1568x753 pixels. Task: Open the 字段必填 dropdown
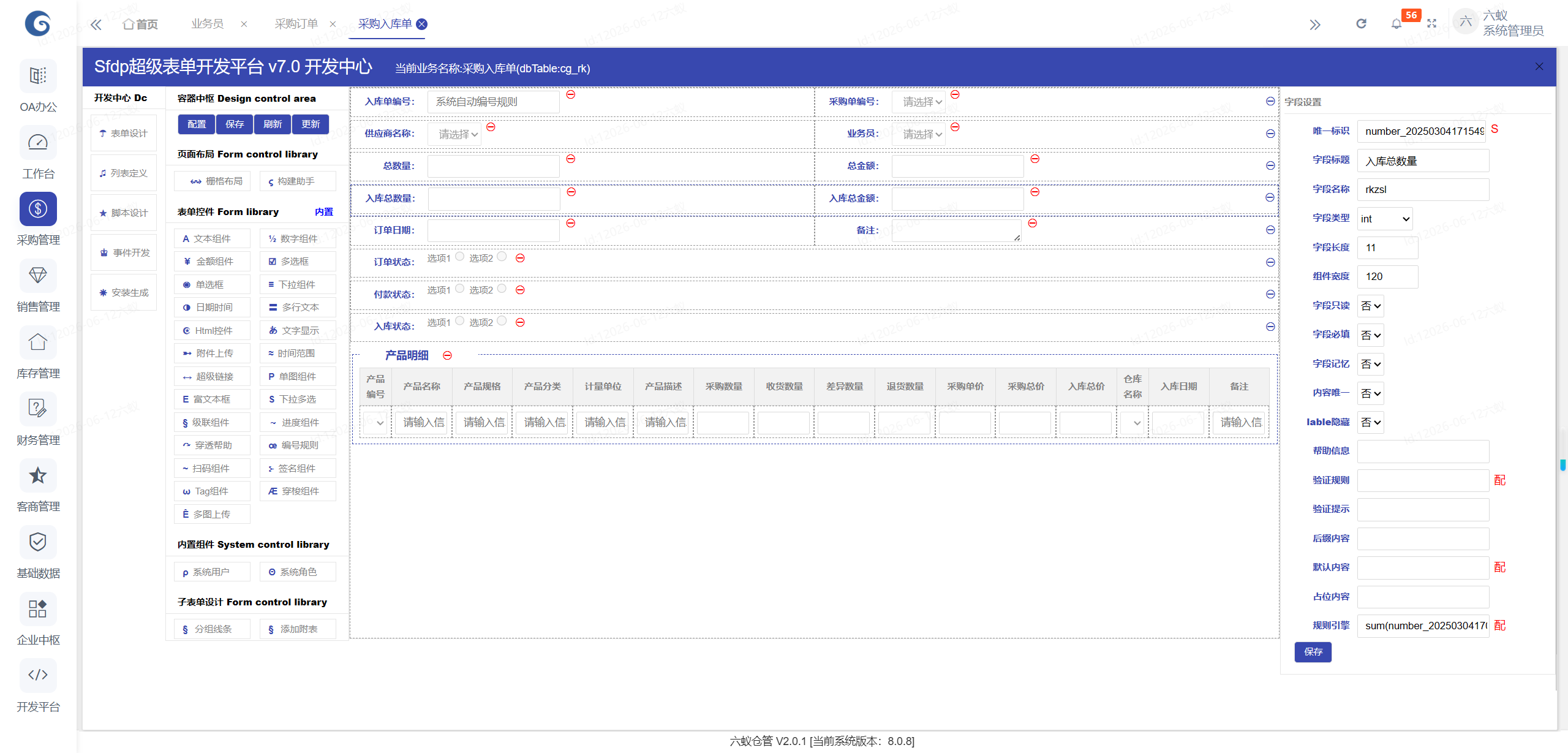point(1371,335)
